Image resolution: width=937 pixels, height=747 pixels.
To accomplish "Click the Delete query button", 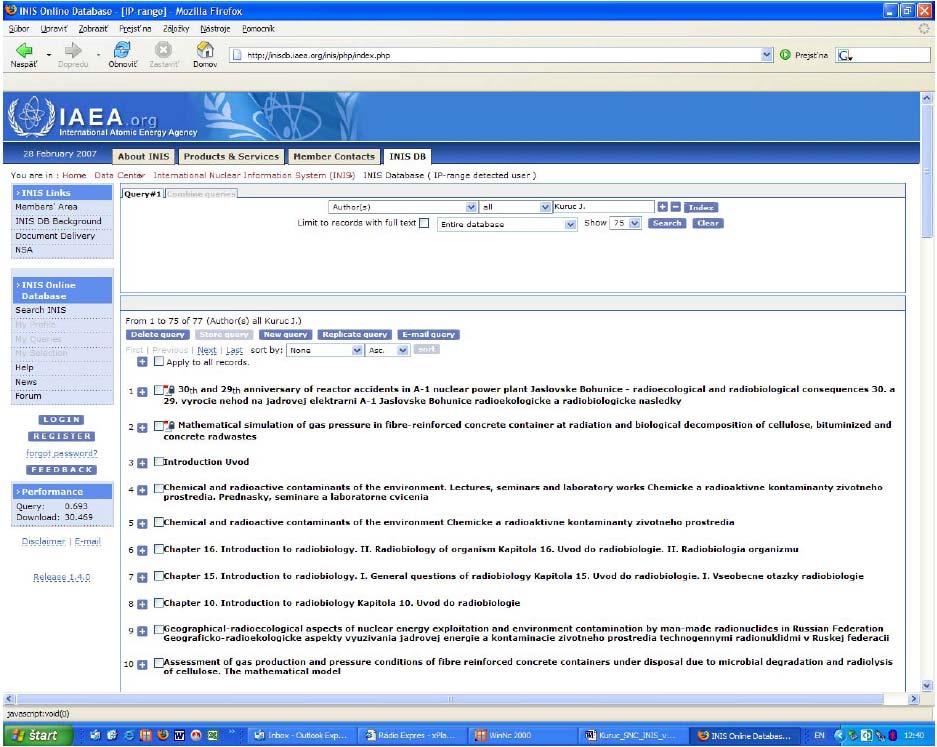I will [x=158, y=335].
